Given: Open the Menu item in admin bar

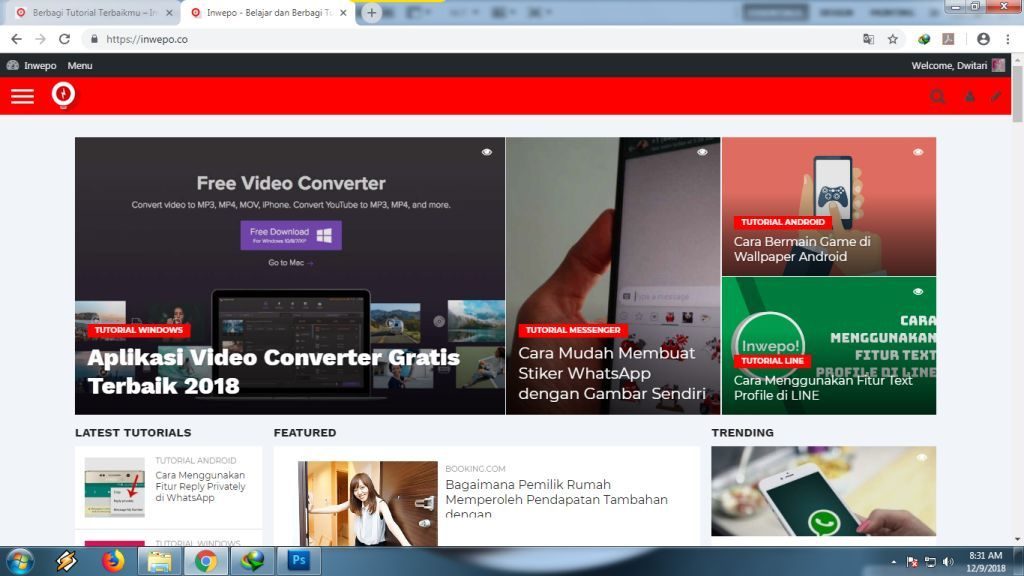Looking at the screenshot, I should (80, 65).
